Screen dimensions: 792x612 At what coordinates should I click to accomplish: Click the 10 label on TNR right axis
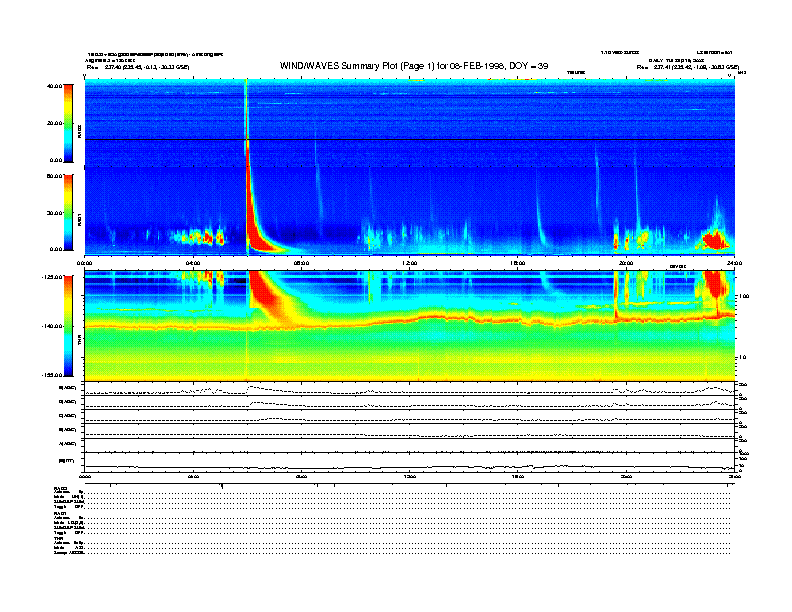tap(742, 358)
